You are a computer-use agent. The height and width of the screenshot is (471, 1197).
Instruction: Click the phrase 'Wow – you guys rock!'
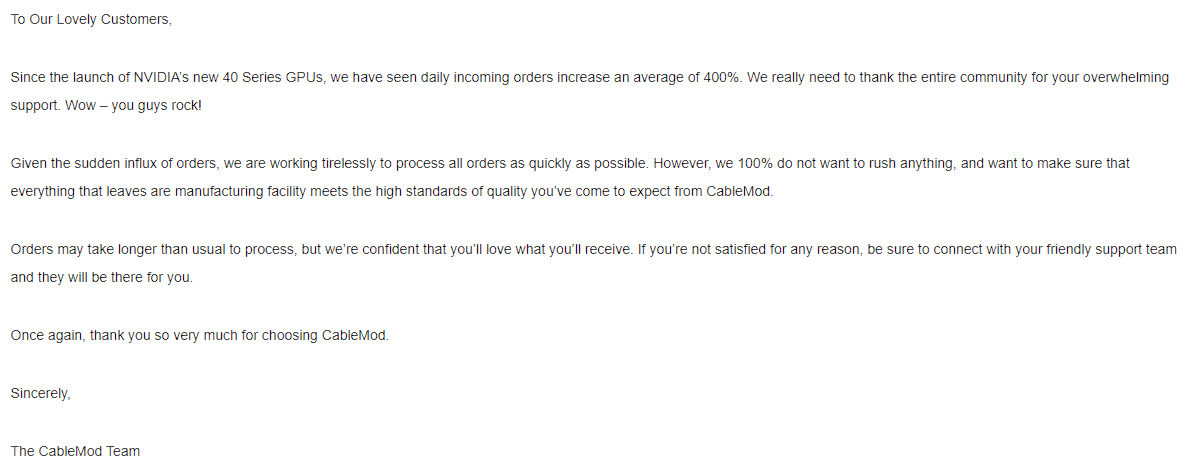pos(134,106)
